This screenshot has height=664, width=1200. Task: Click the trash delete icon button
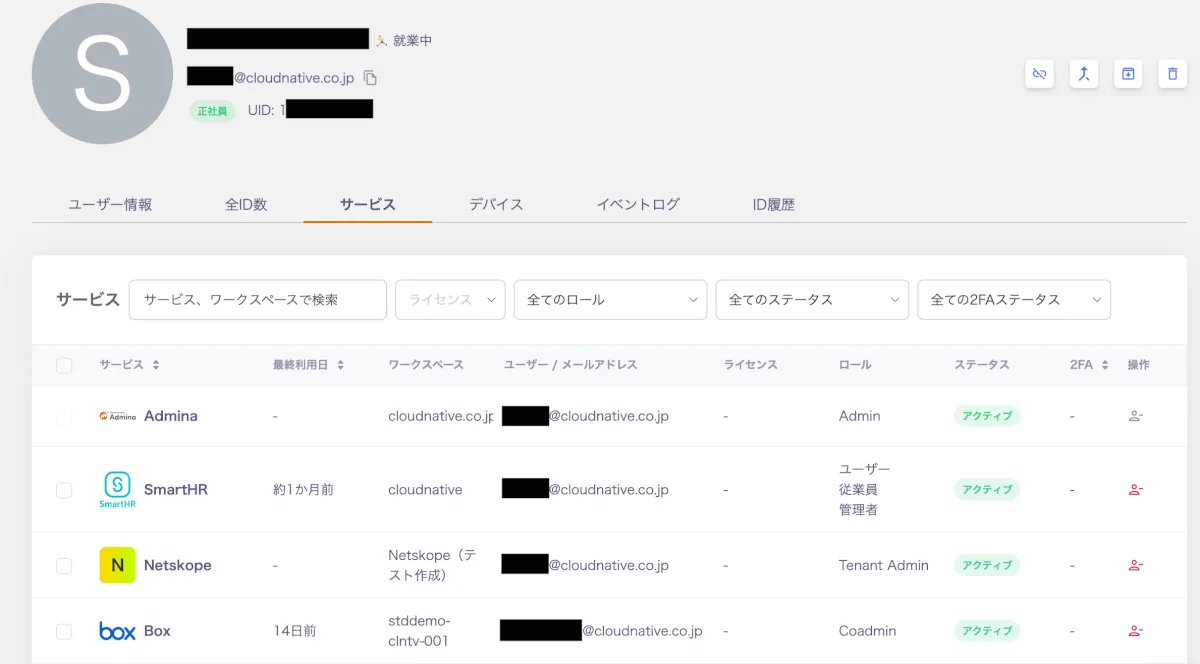click(x=1172, y=74)
